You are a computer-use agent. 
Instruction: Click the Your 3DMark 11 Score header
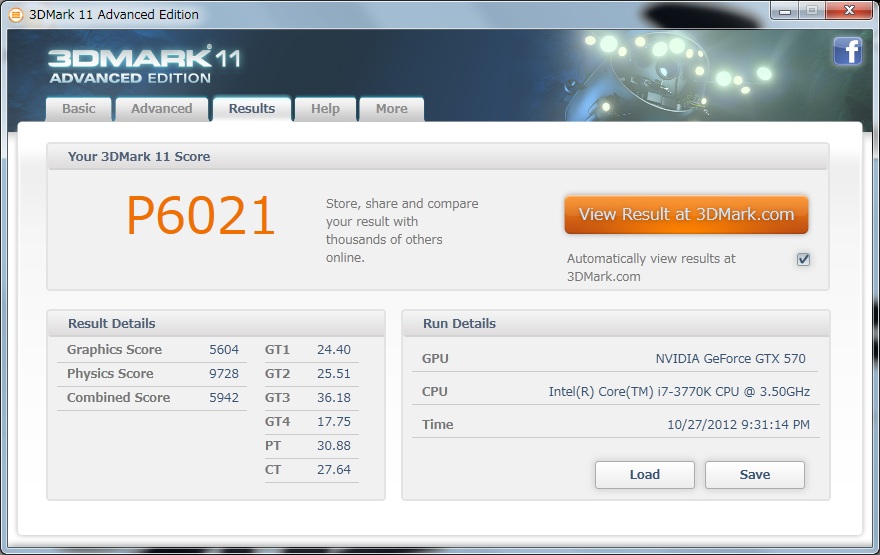coord(139,157)
